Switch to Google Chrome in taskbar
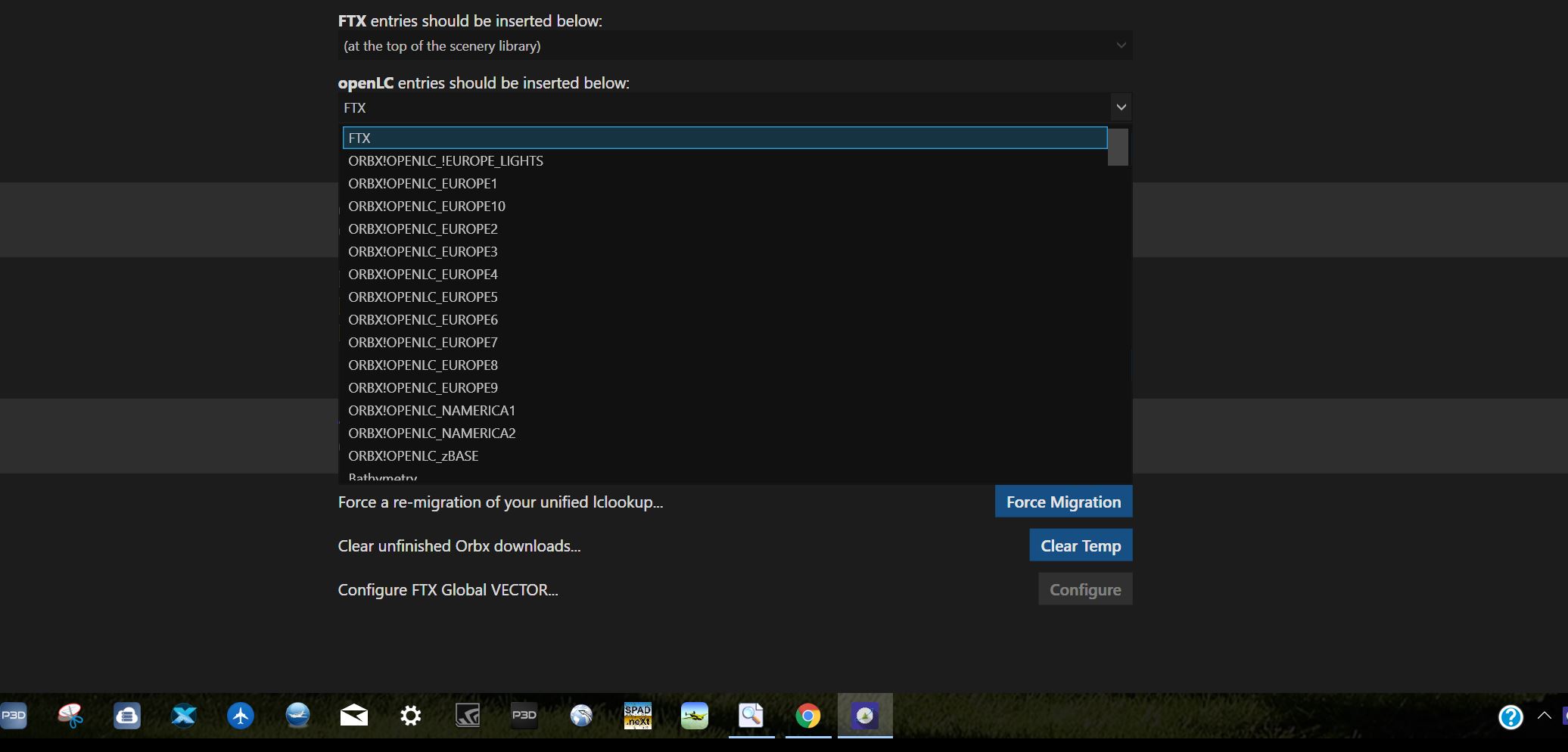Image resolution: width=1568 pixels, height=752 pixels. pos(808,716)
